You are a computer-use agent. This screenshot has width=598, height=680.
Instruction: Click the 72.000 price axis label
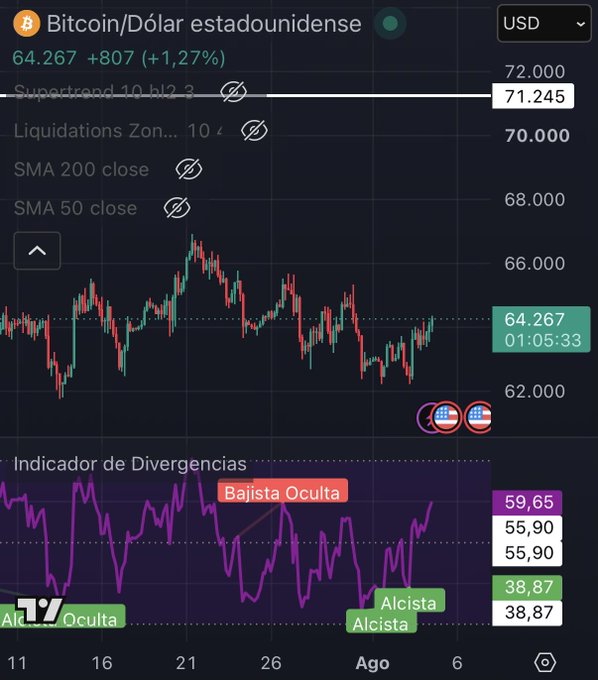(x=535, y=72)
